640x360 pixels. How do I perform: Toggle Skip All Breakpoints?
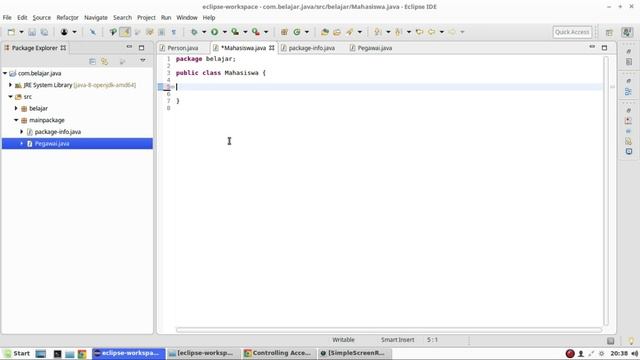[x=93, y=32]
